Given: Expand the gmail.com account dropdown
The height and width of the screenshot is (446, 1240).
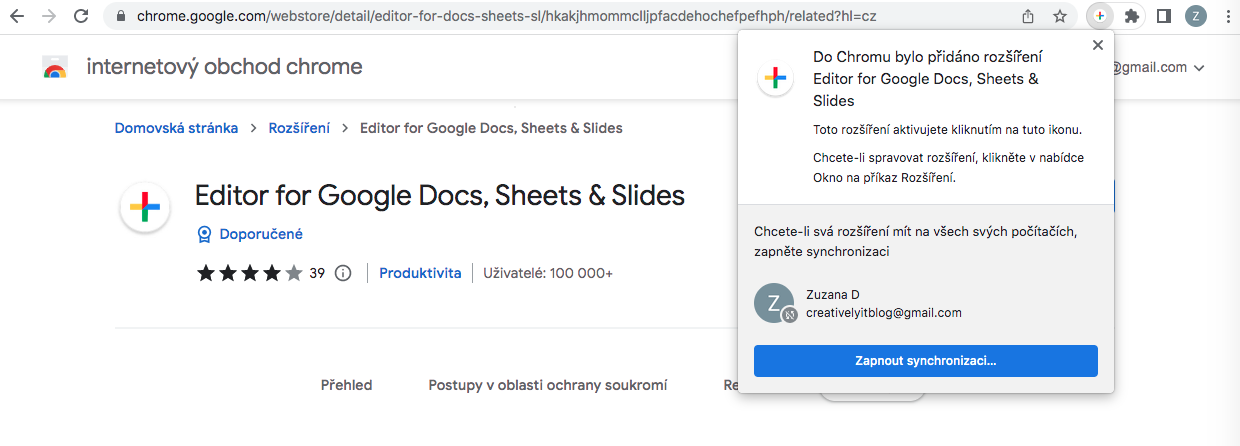Looking at the screenshot, I should click(1199, 68).
